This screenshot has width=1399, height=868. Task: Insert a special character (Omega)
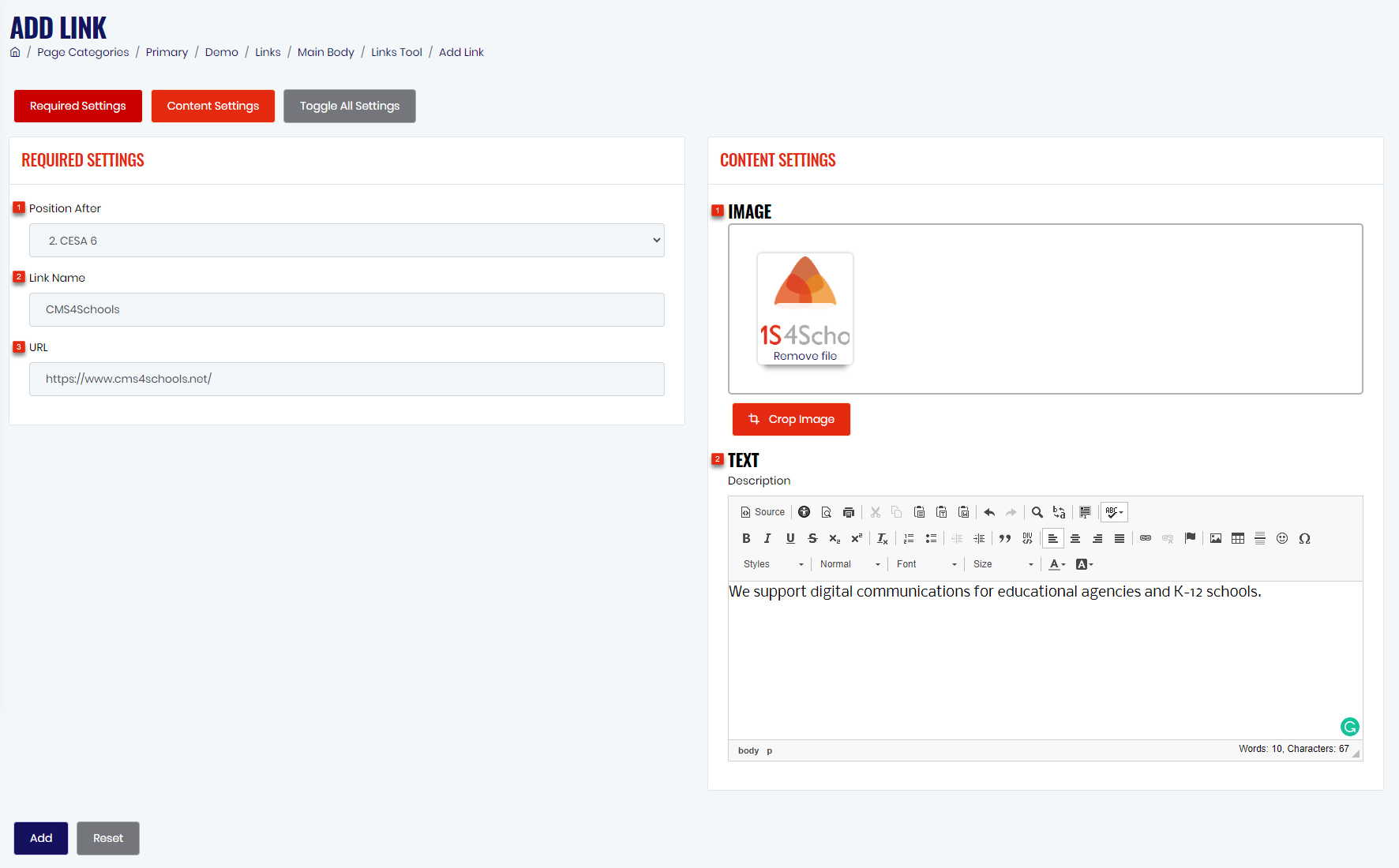tap(1304, 538)
